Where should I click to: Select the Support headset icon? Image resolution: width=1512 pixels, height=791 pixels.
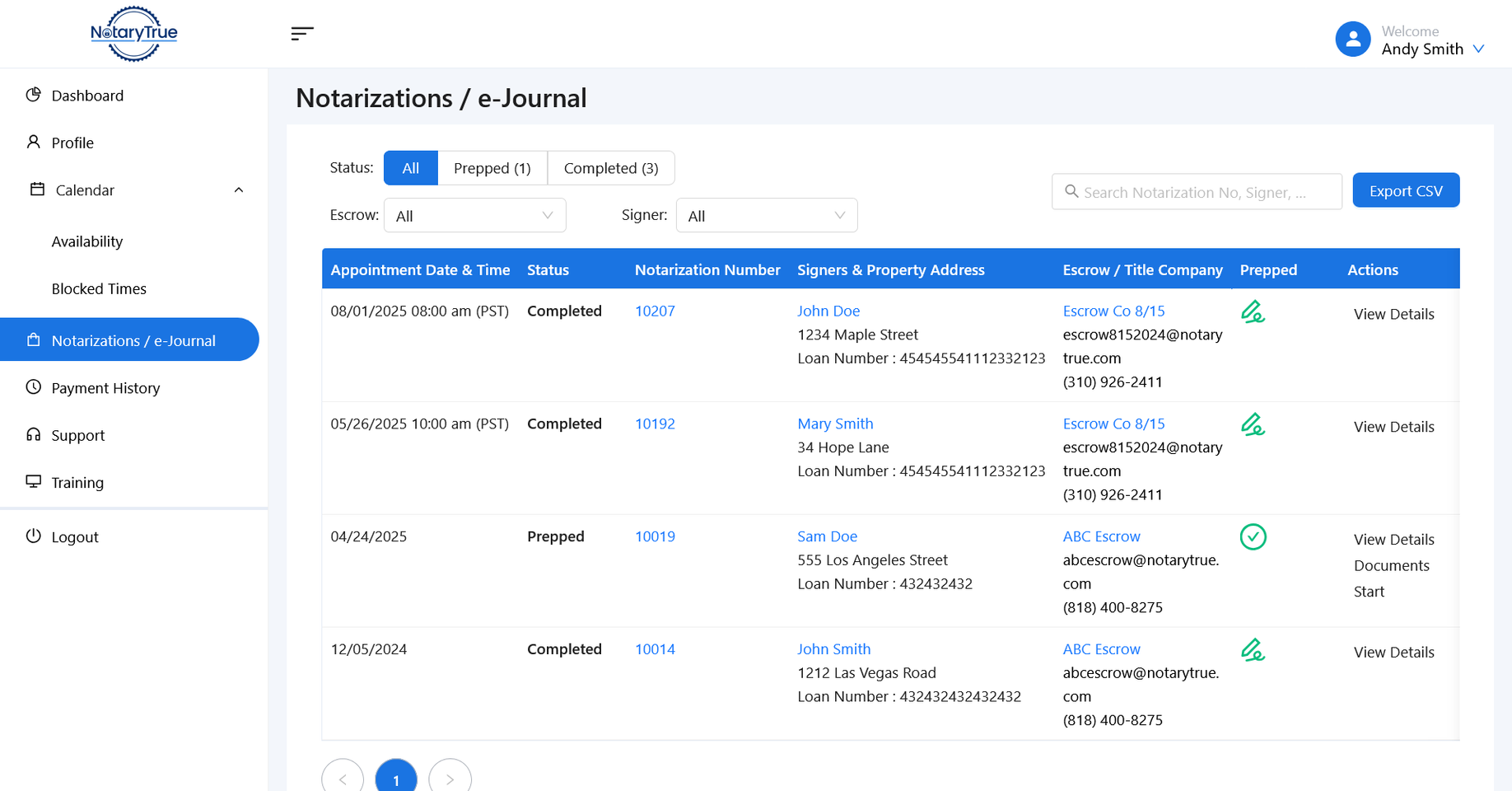coord(33,434)
